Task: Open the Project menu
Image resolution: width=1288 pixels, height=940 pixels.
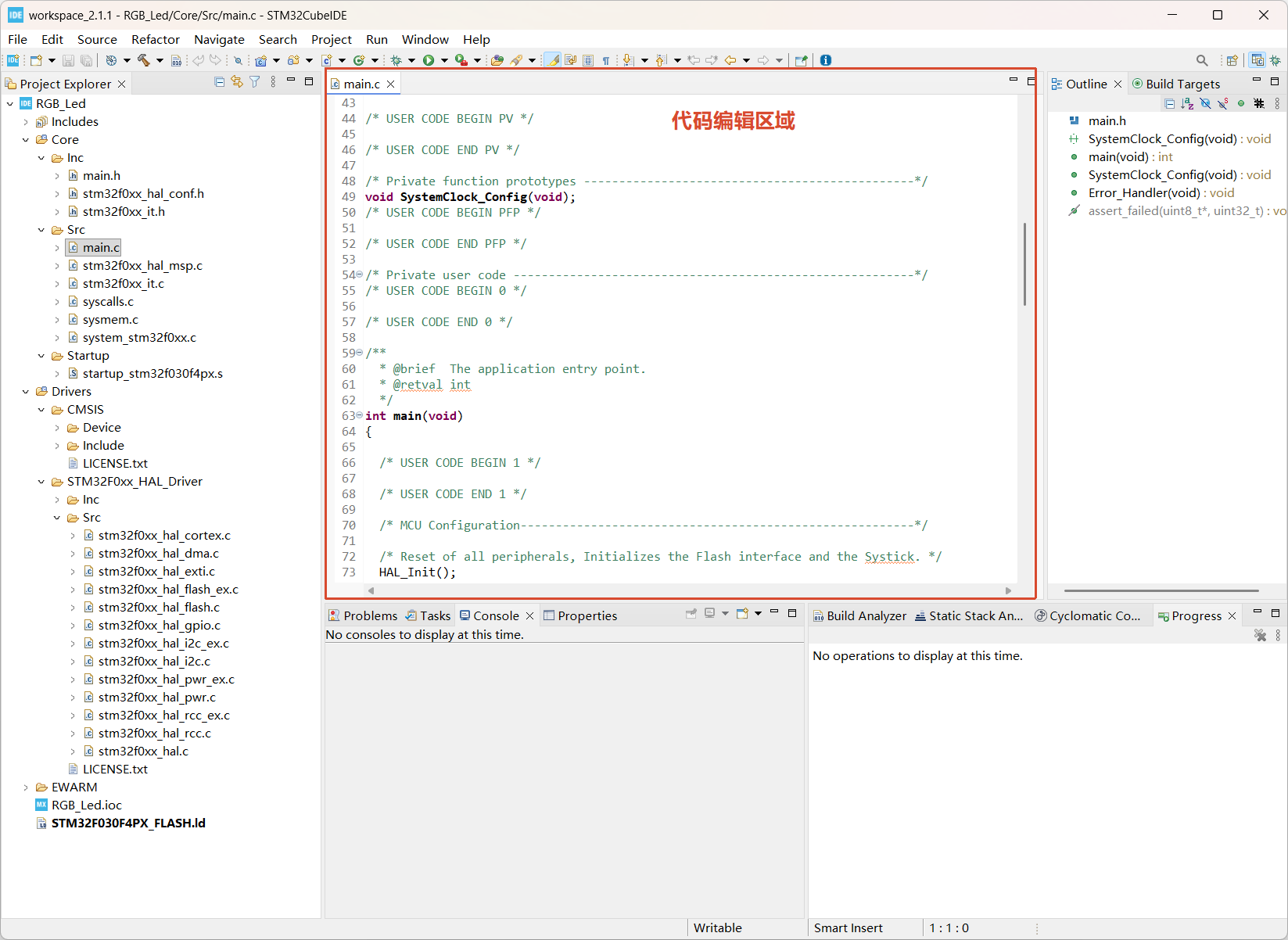Action: point(331,39)
